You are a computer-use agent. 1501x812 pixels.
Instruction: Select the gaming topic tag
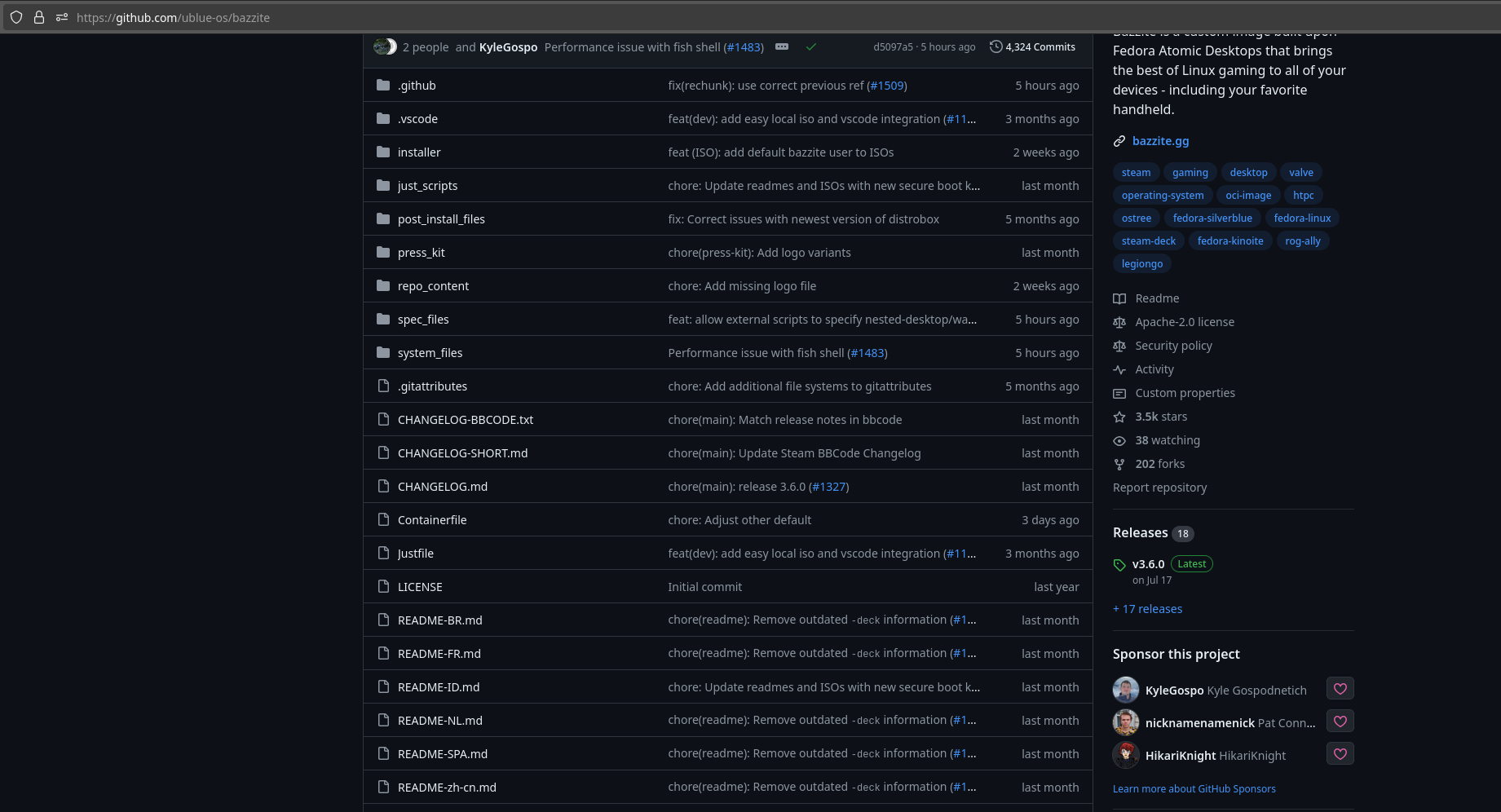point(1190,172)
